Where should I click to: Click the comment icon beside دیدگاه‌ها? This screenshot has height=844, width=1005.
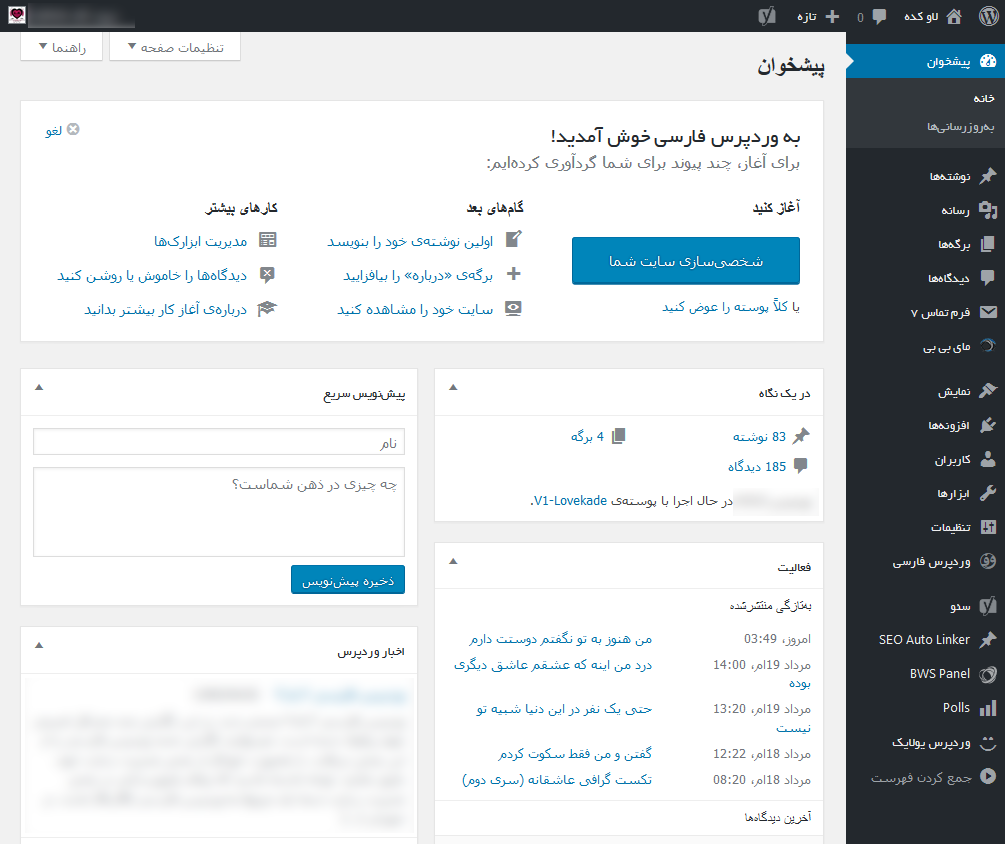[988, 278]
